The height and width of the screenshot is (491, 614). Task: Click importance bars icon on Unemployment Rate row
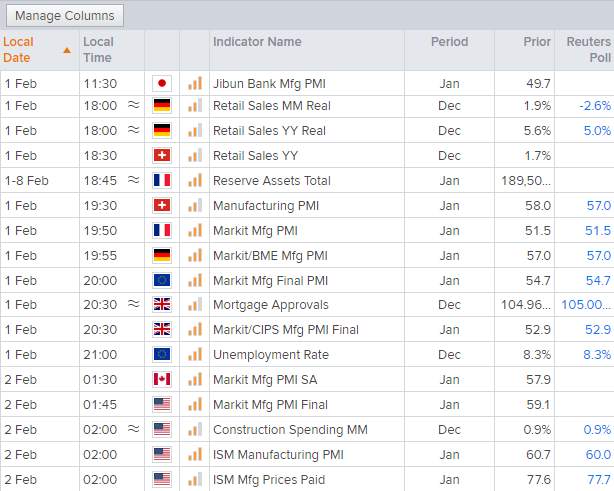coord(195,354)
